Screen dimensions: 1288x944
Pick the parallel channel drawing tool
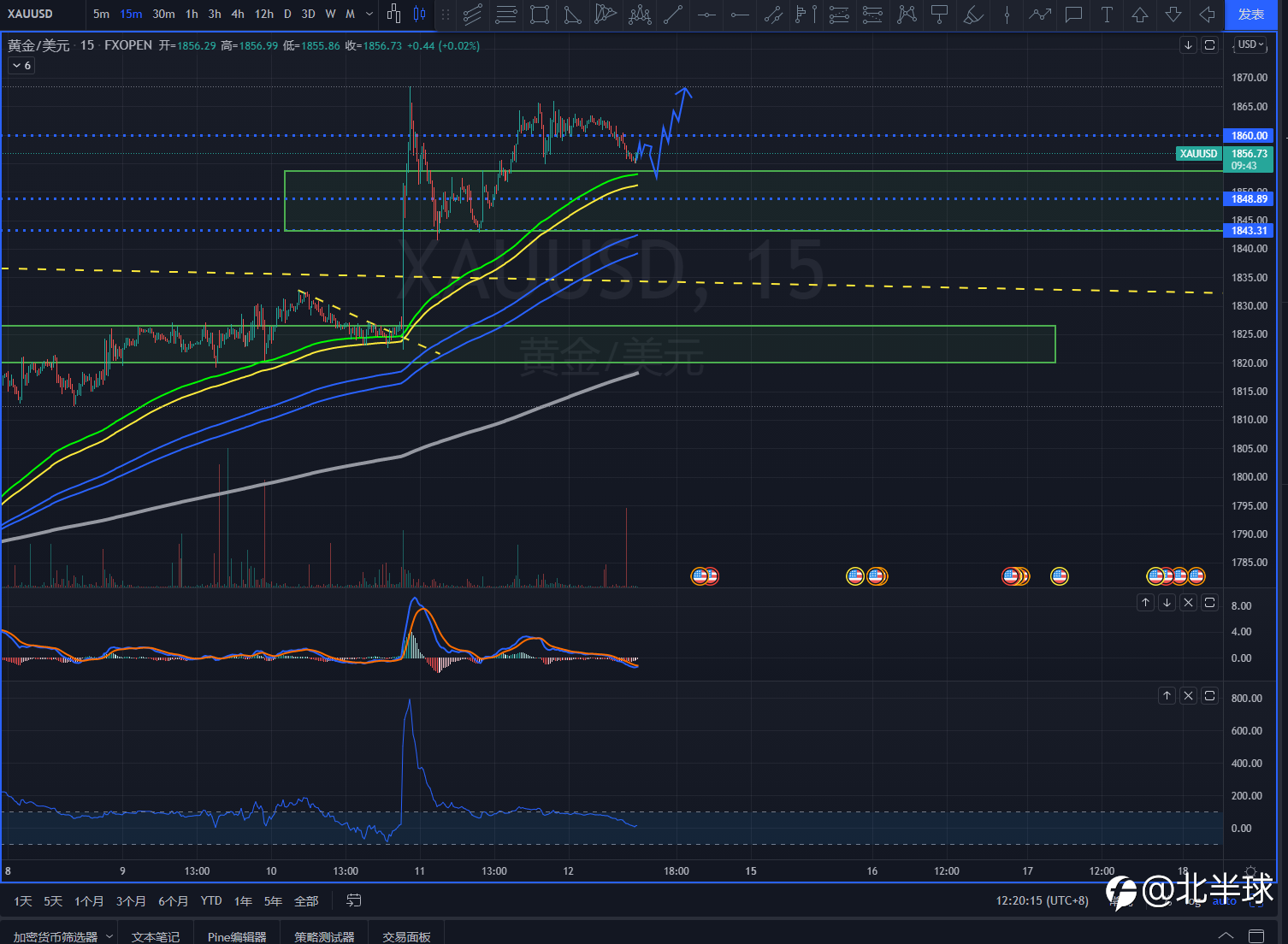click(x=472, y=14)
